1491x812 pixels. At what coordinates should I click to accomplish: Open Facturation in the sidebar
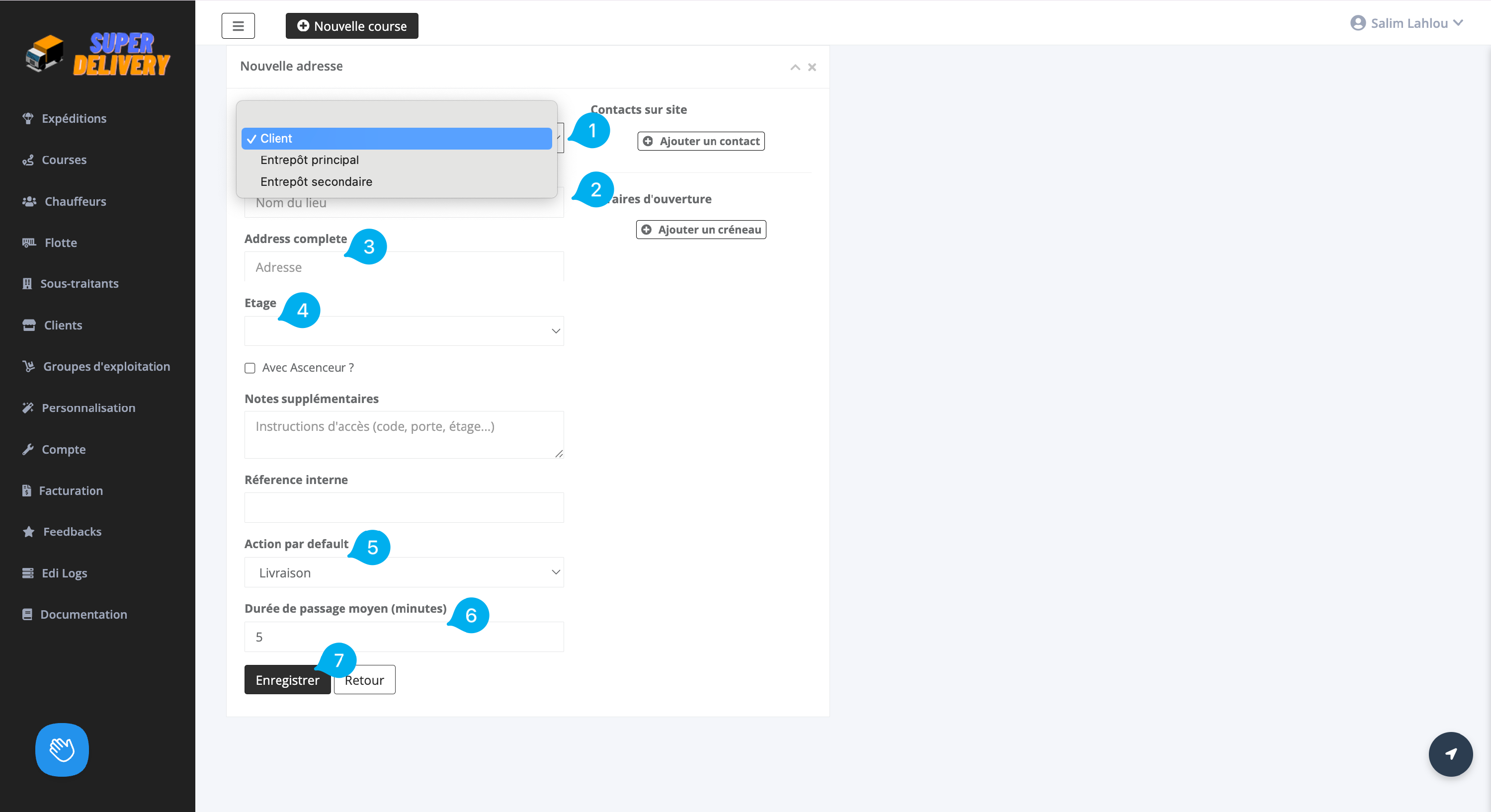71,490
